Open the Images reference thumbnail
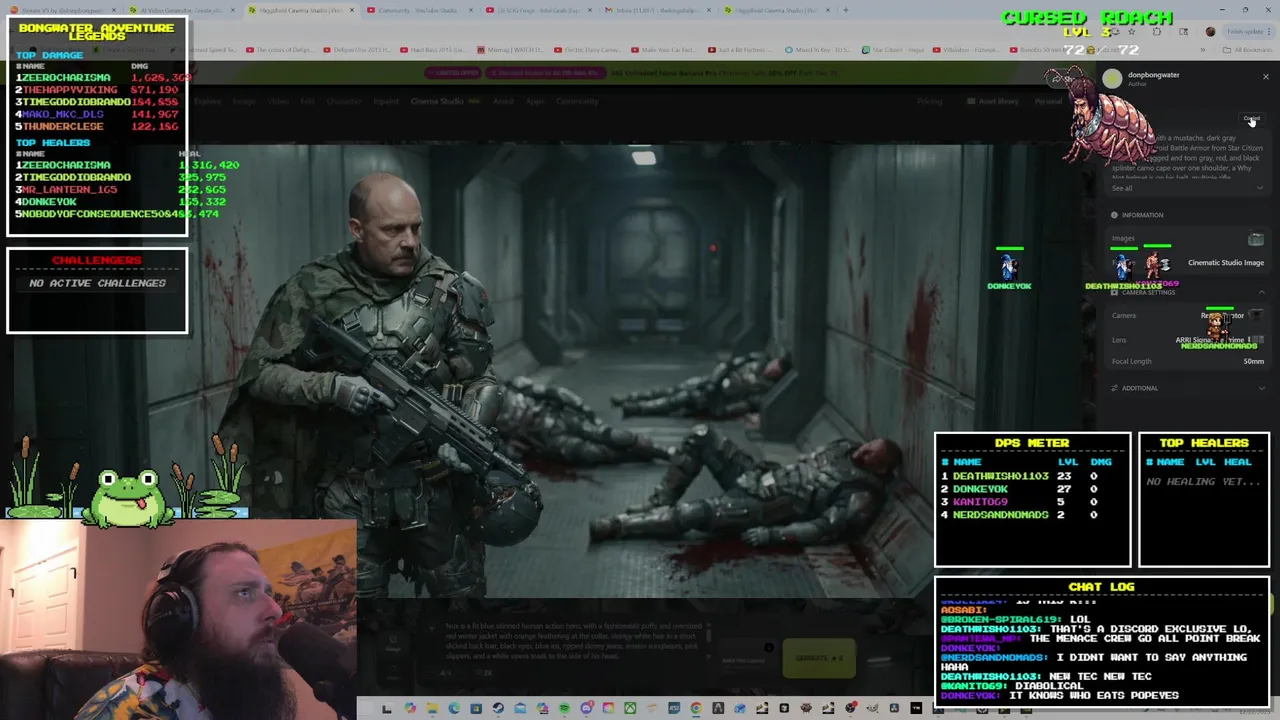 point(1255,239)
